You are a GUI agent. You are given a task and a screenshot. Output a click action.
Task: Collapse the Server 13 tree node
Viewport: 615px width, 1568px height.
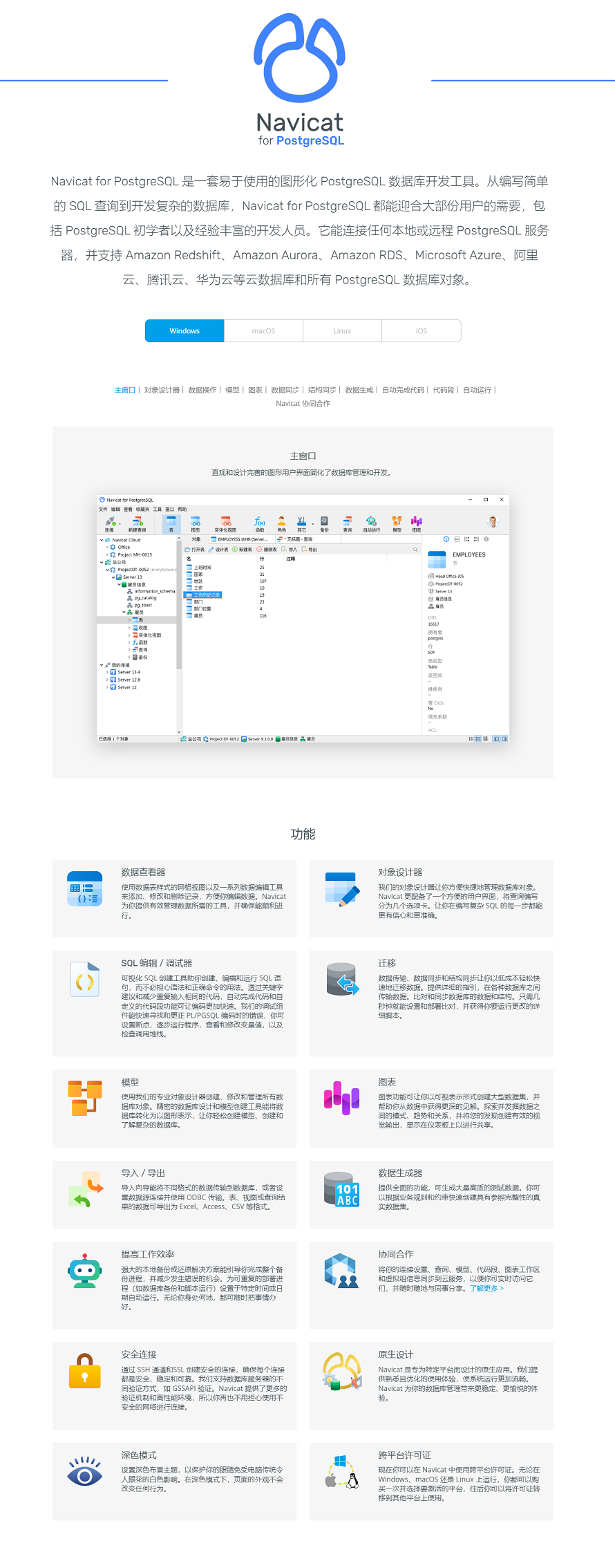(113, 577)
